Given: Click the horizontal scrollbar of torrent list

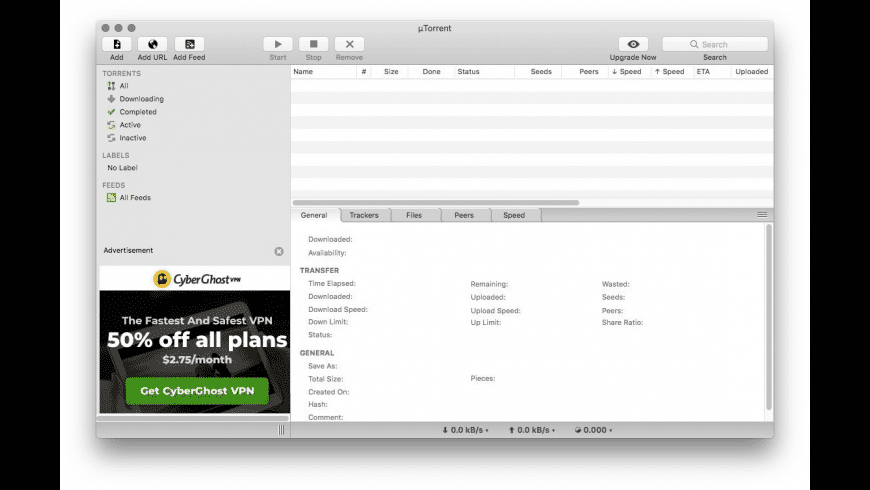Looking at the screenshot, I should tap(436, 203).
